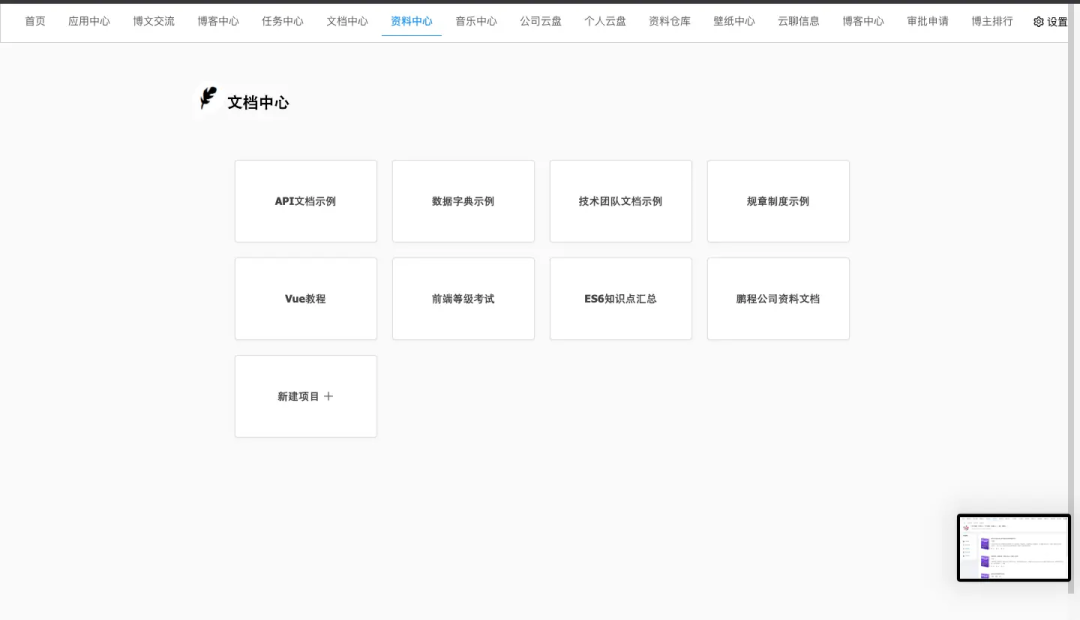Viewport: 1080px width, 620px height.
Task: Open settings via the gear icon
Action: pyautogui.click(x=1038, y=22)
